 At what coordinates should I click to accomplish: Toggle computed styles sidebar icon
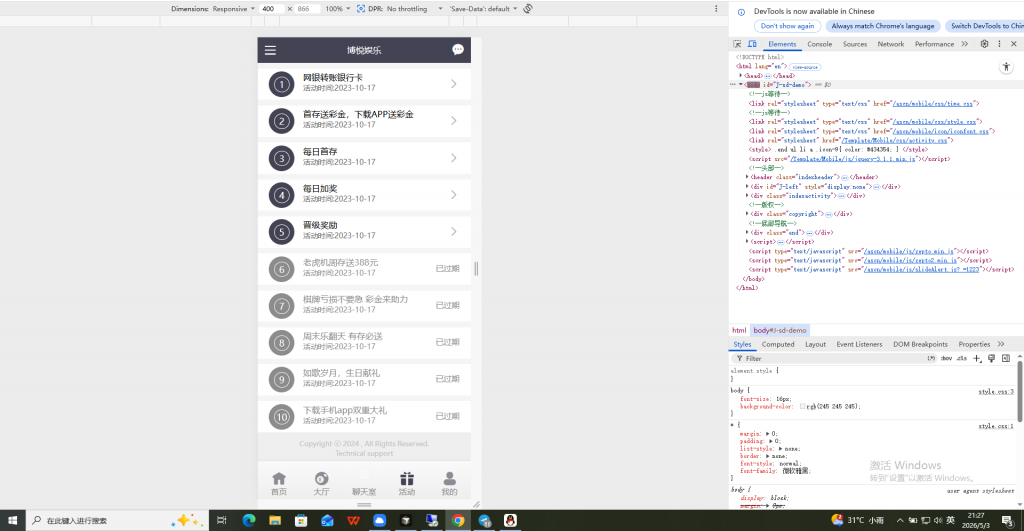(x=1006, y=358)
